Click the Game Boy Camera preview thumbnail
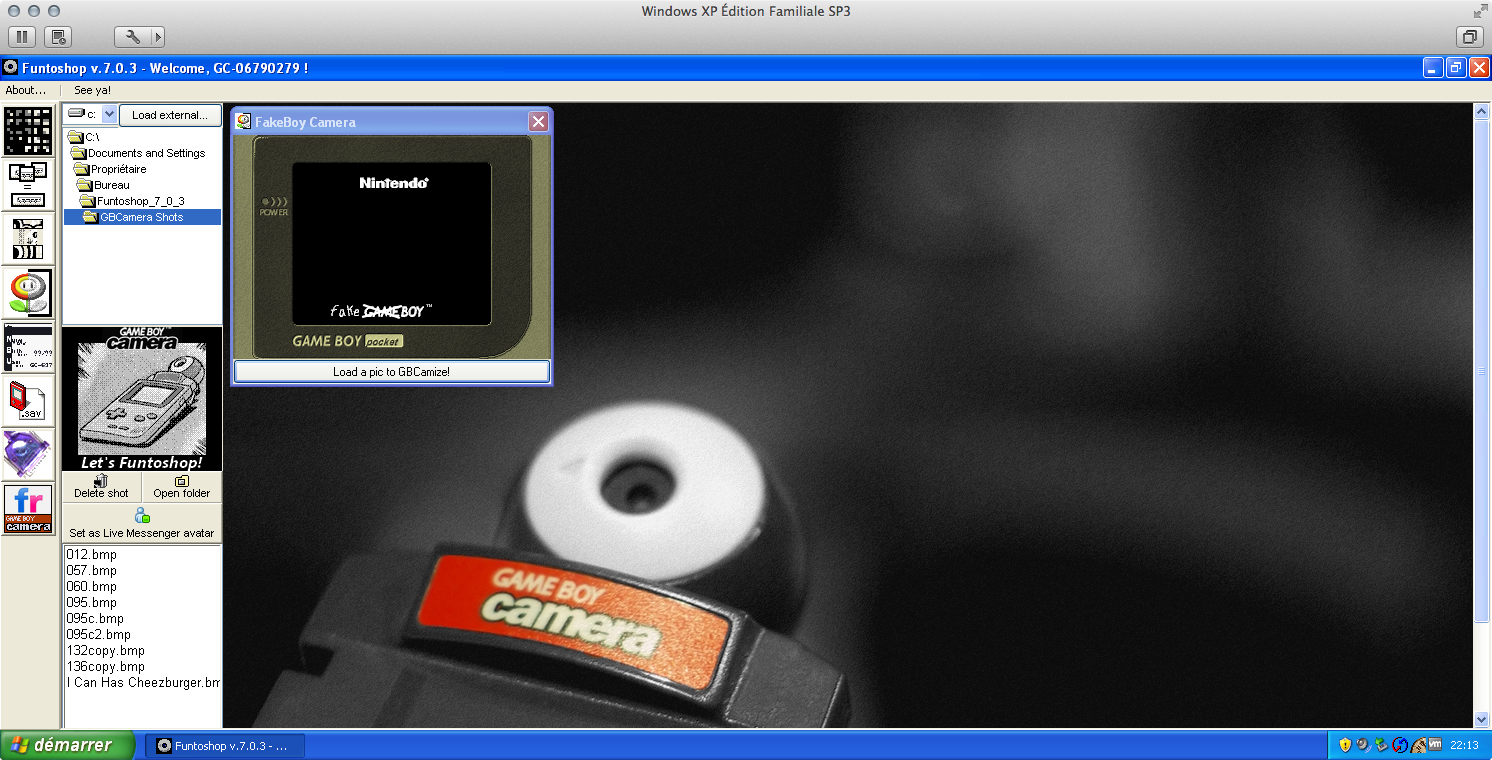This screenshot has width=1492, height=760. click(142, 399)
